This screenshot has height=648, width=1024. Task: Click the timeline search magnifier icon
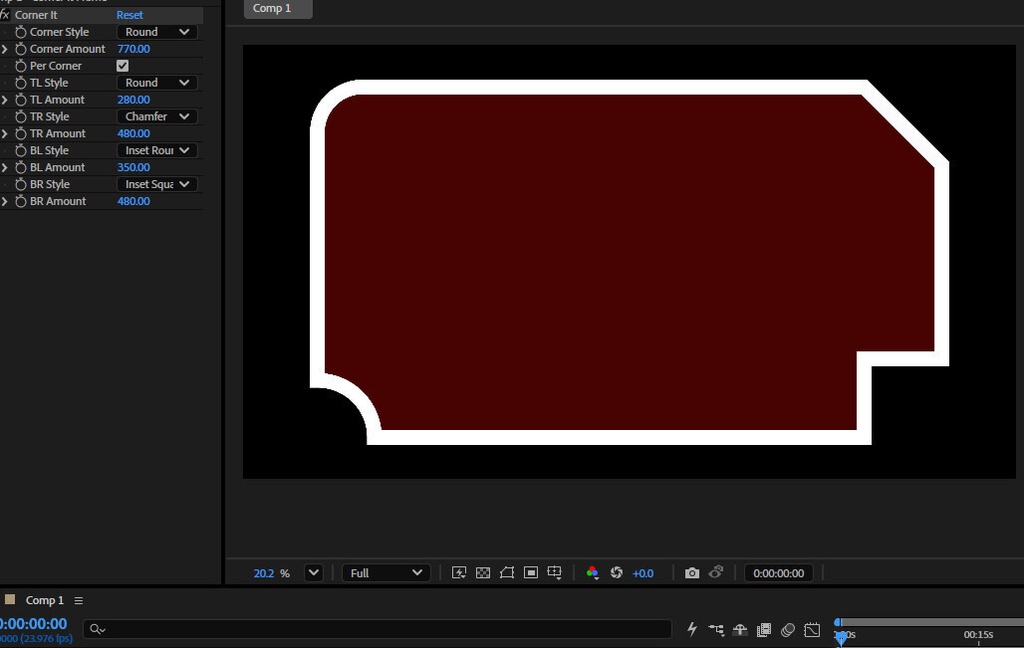coord(97,629)
